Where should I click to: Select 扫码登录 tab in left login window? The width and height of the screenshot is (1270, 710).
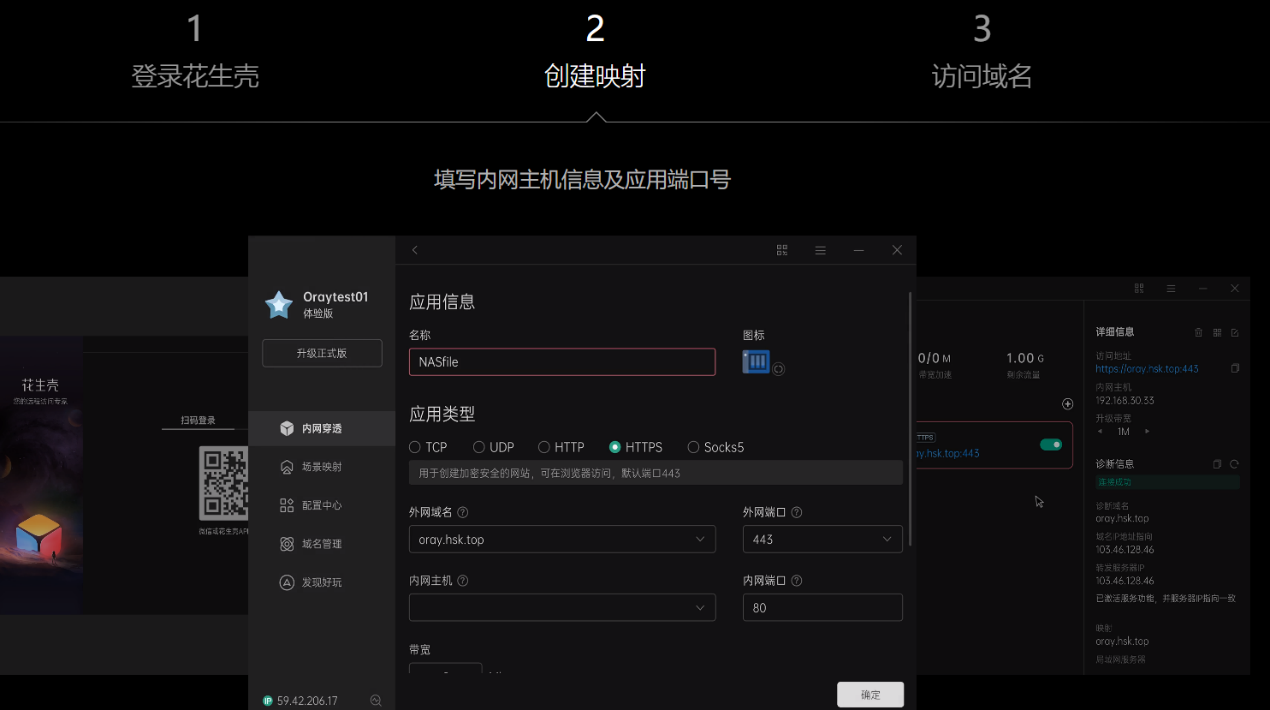[198, 421]
